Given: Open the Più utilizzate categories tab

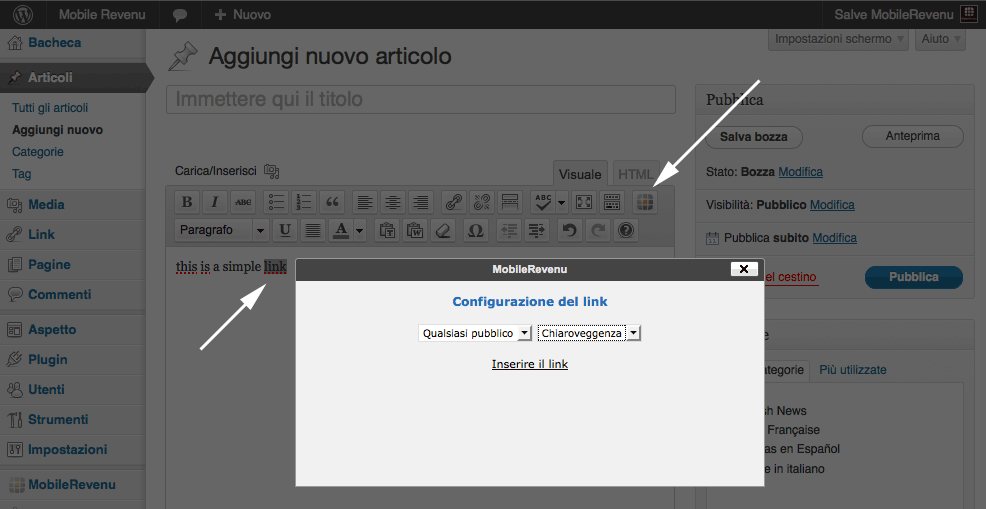Looking at the screenshot, I should click(853, 370).
